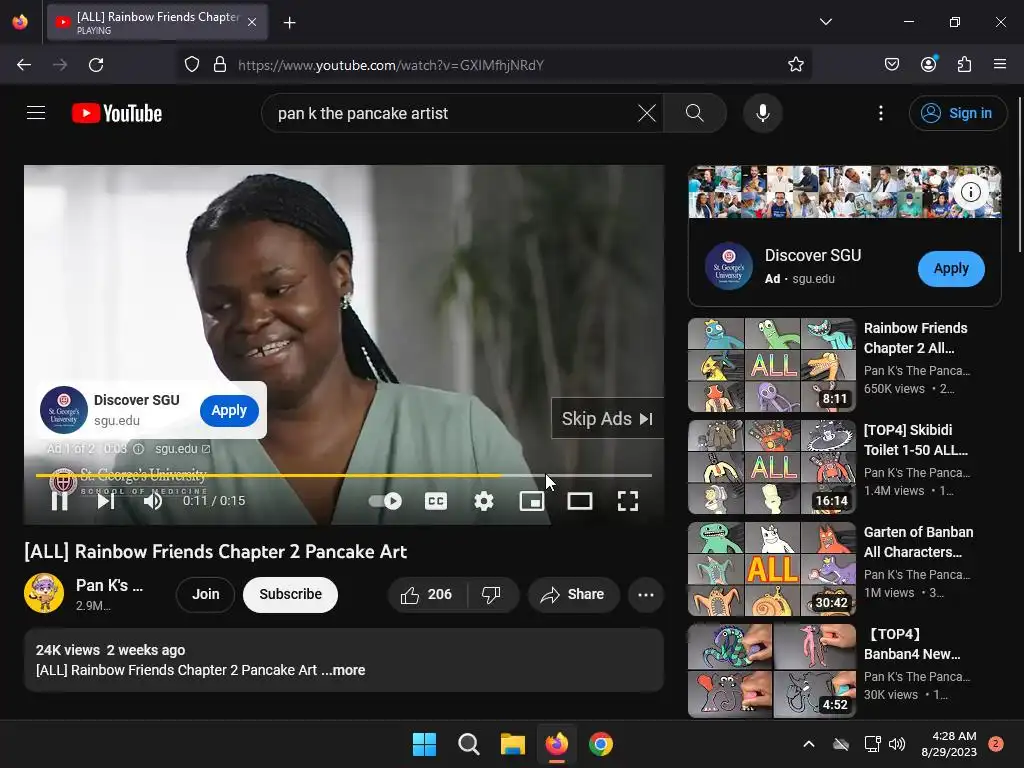
Task: Pause the video with the pause button
Action: point(59,501)
